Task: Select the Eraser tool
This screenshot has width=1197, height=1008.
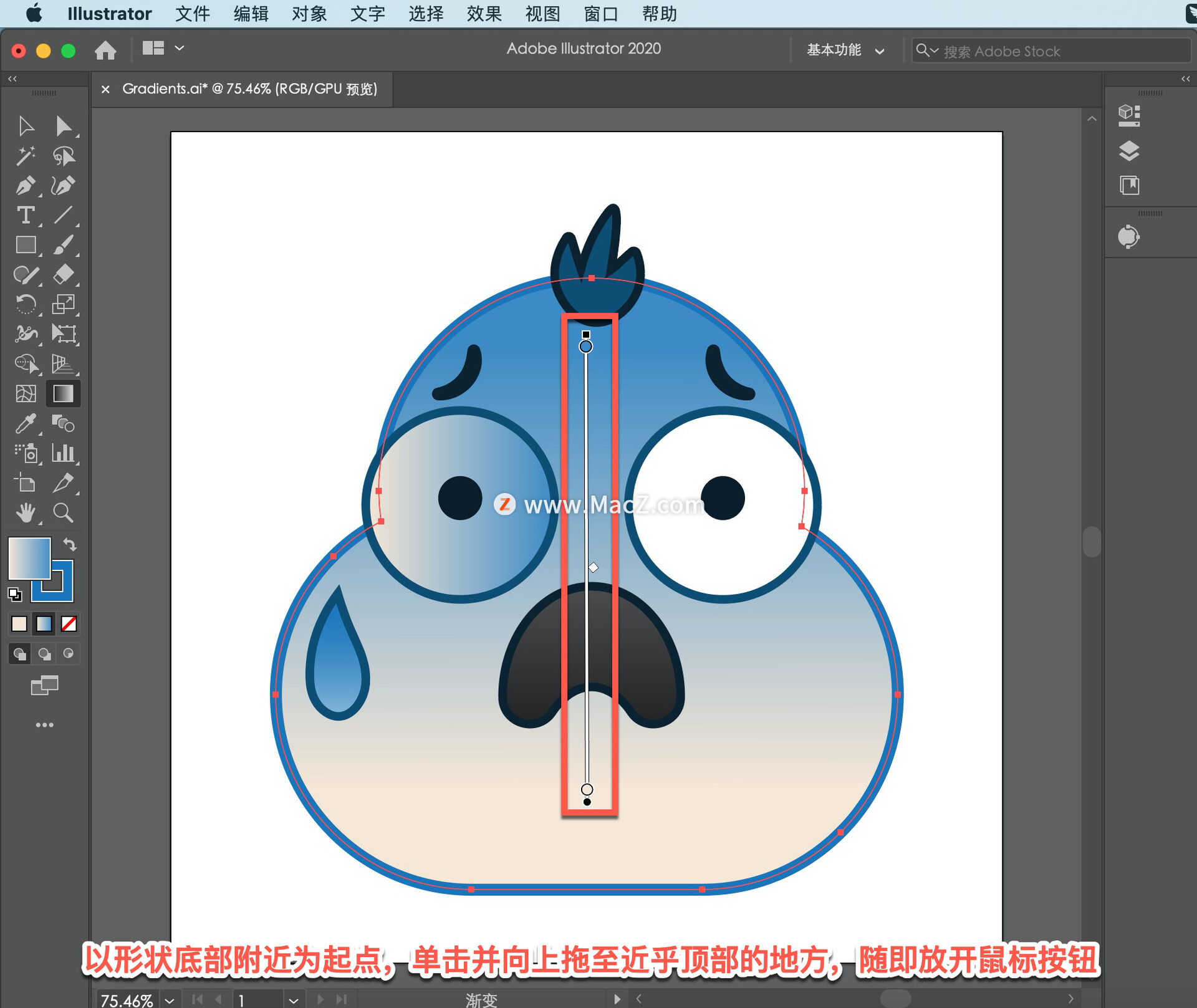Action: click(x=63, y=274)
